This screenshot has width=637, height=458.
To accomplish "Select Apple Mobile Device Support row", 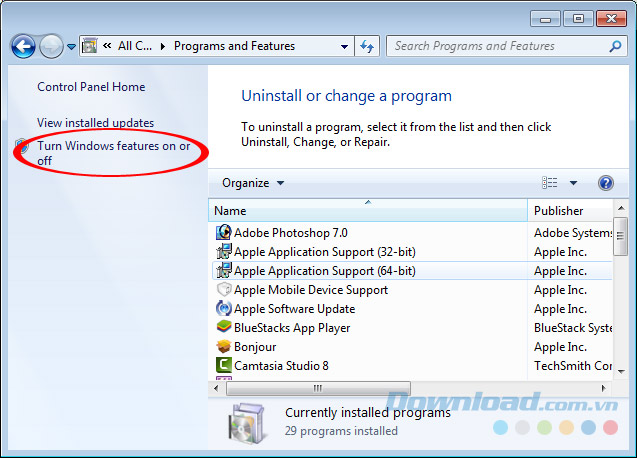I will point(412,290).
